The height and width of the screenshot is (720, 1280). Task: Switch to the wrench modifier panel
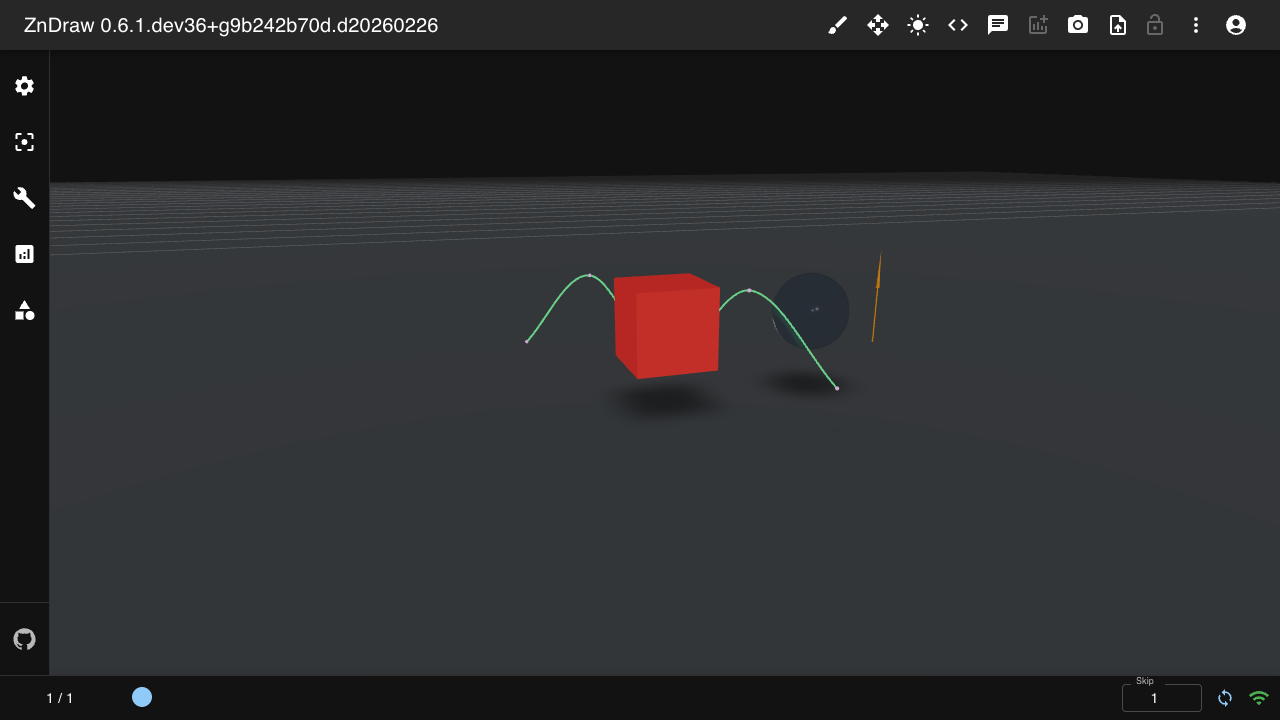pos(24,198)
